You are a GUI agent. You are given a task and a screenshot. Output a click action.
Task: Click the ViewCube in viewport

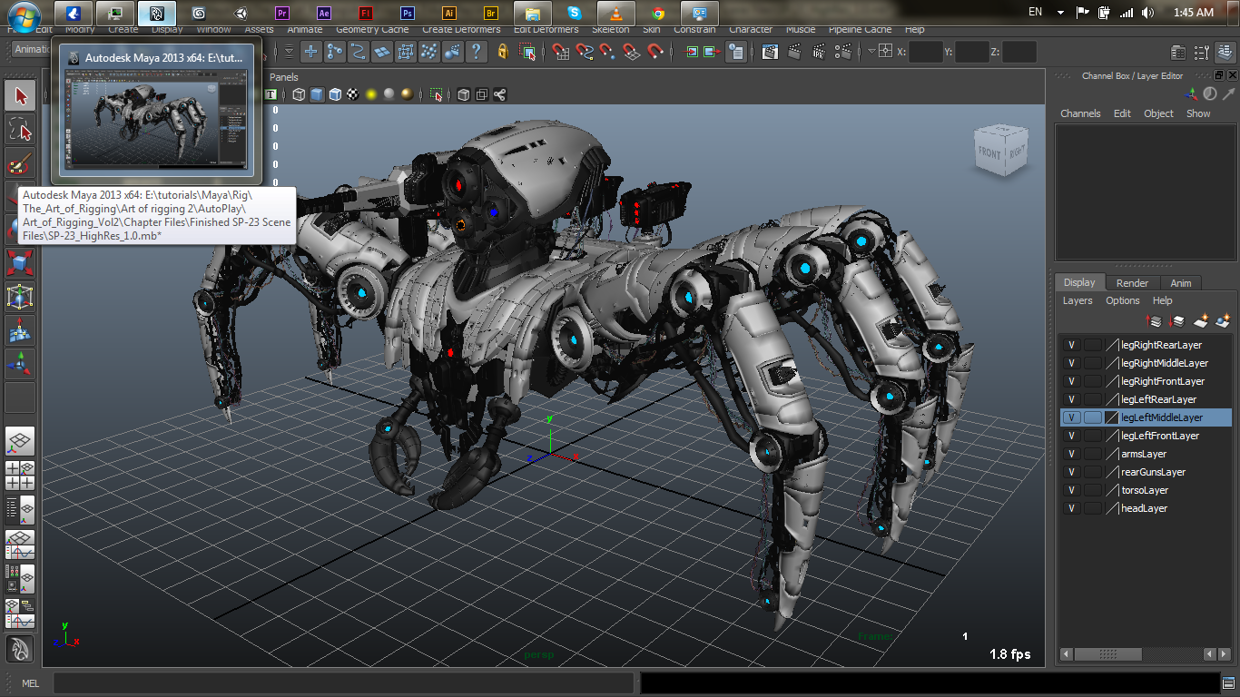[x=1001, y=151]
